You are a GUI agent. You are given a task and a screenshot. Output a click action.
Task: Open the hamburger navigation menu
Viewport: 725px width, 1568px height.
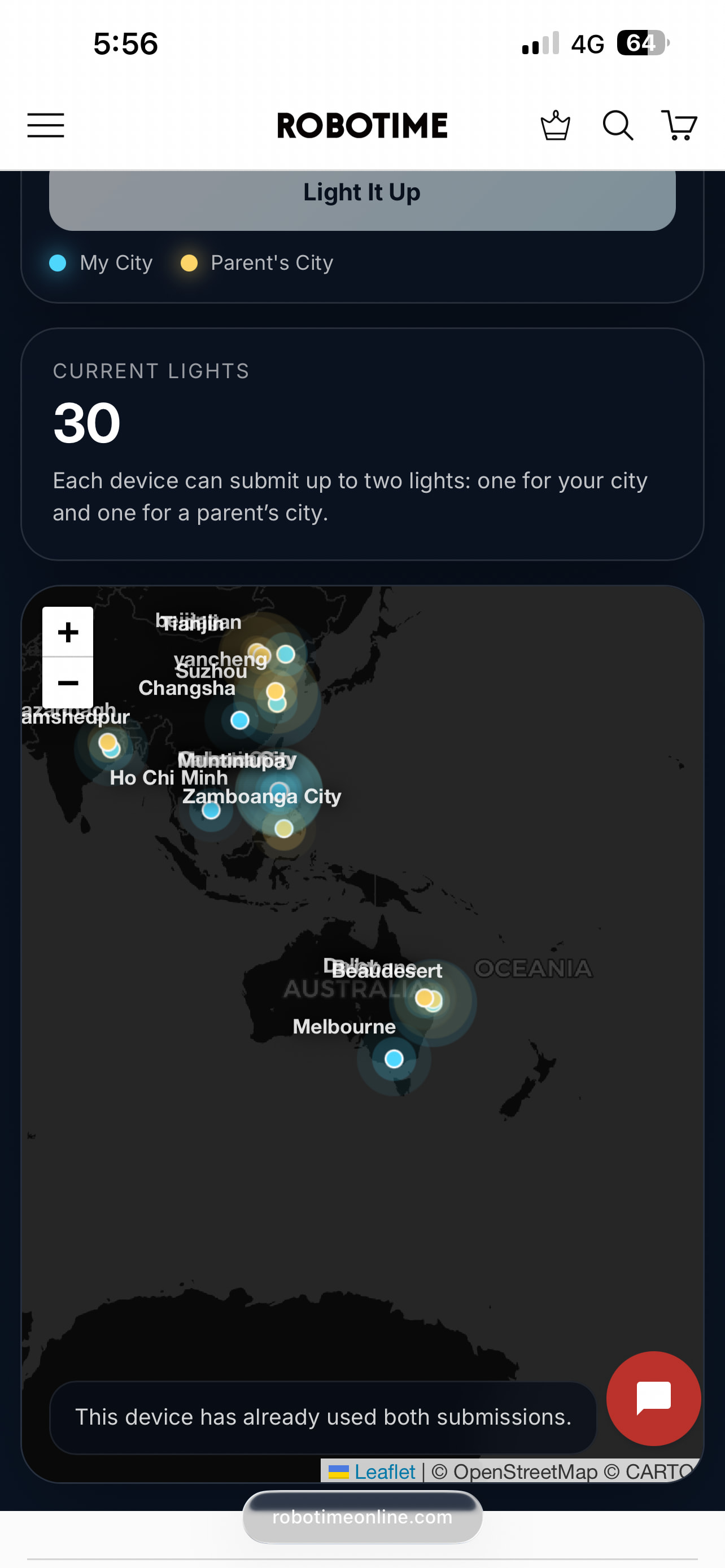(x=46, y=125)
